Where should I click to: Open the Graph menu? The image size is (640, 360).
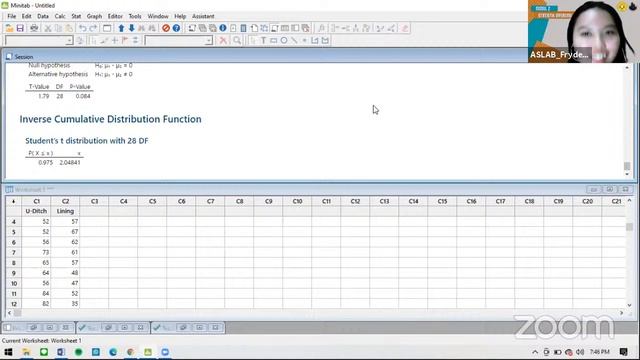point(94,16)
